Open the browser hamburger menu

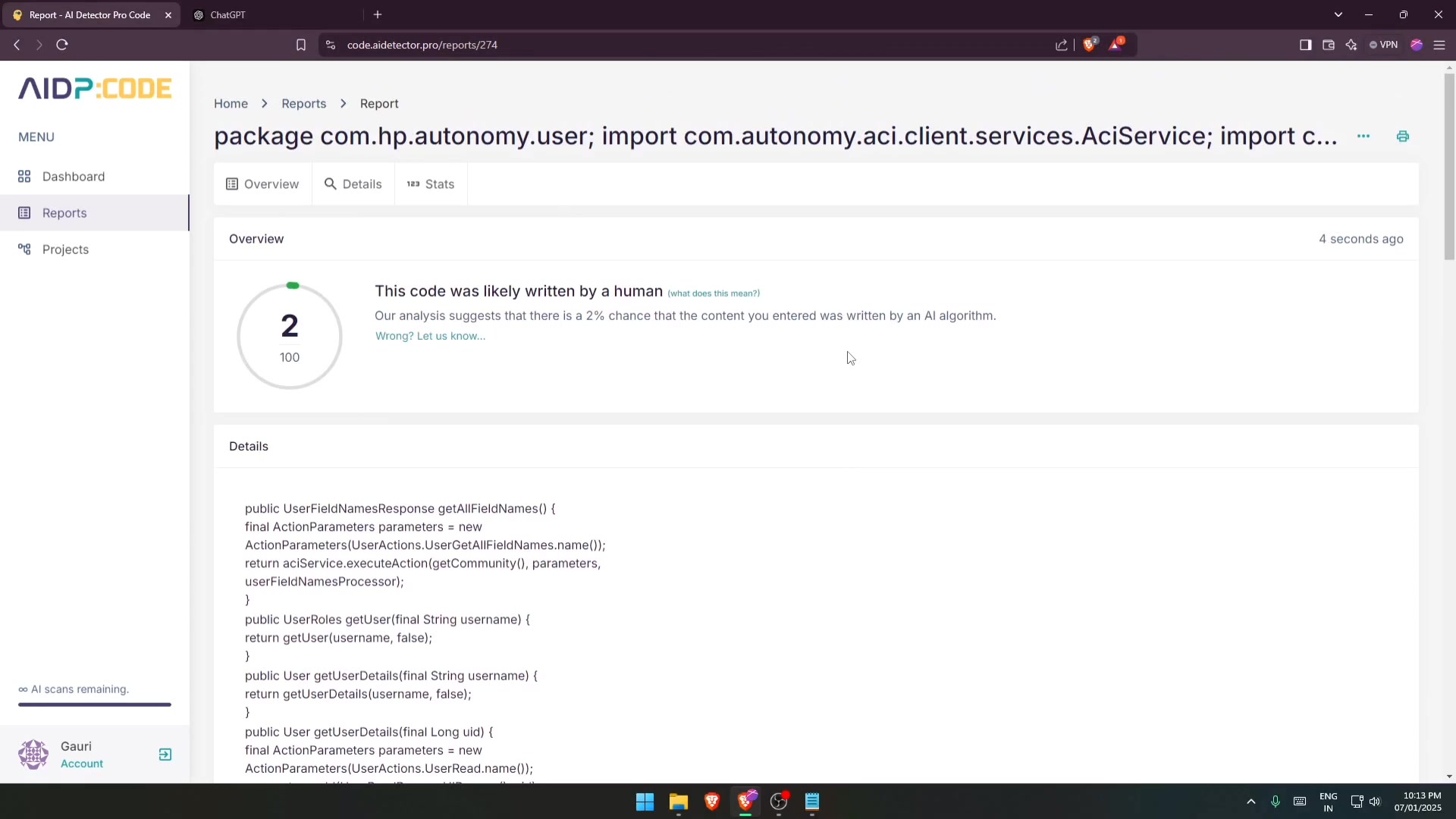1439,45
